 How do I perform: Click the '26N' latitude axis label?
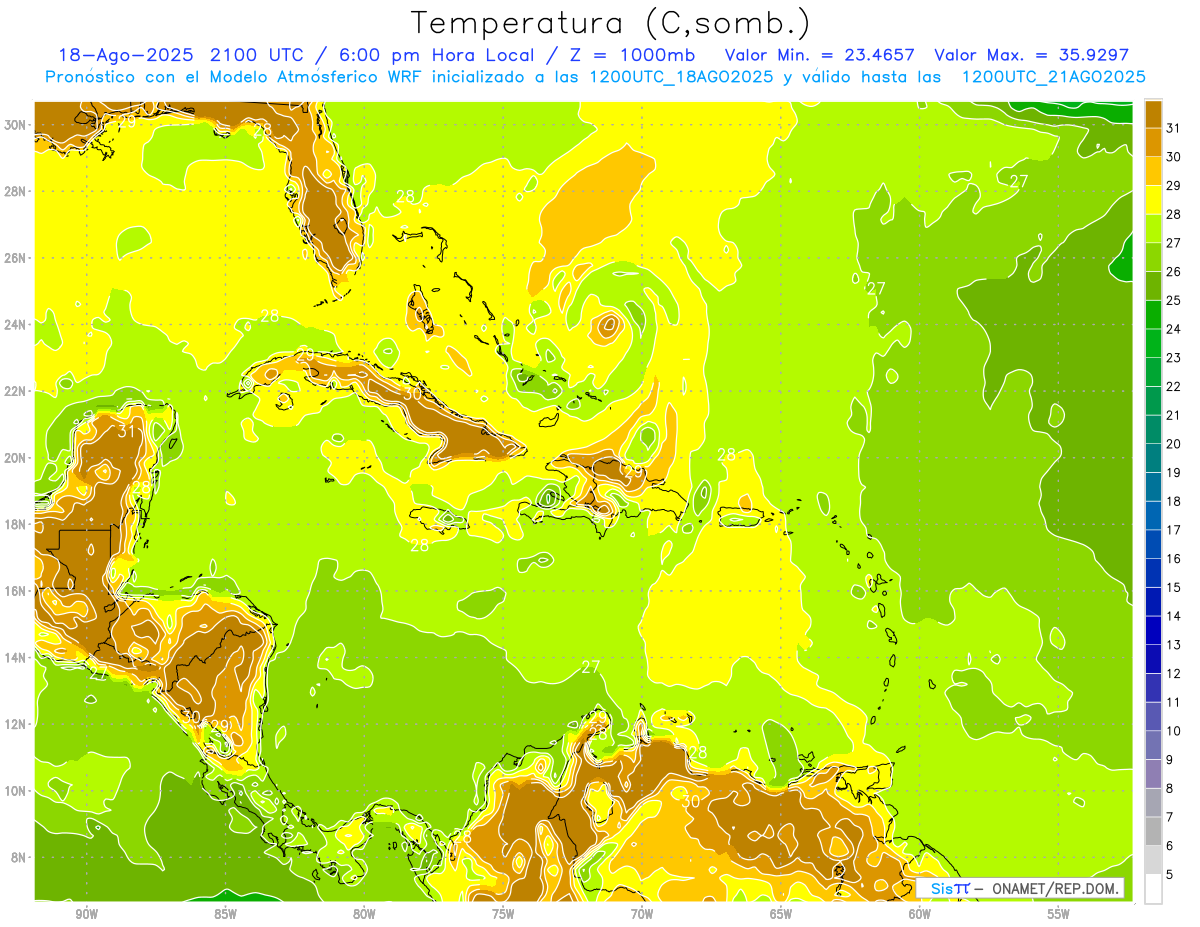[x=15, y=258]
